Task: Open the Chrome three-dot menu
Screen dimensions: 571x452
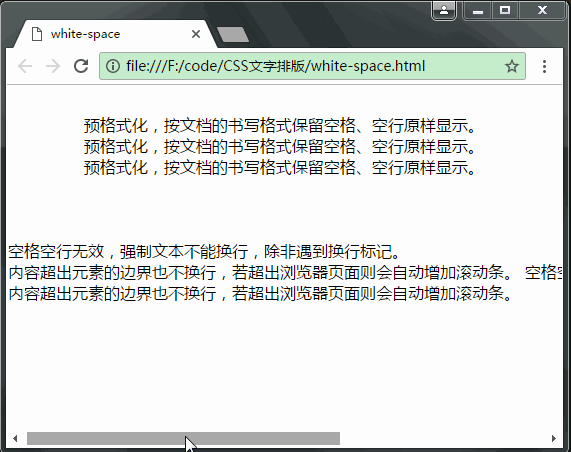Action: tap(544, 66)
